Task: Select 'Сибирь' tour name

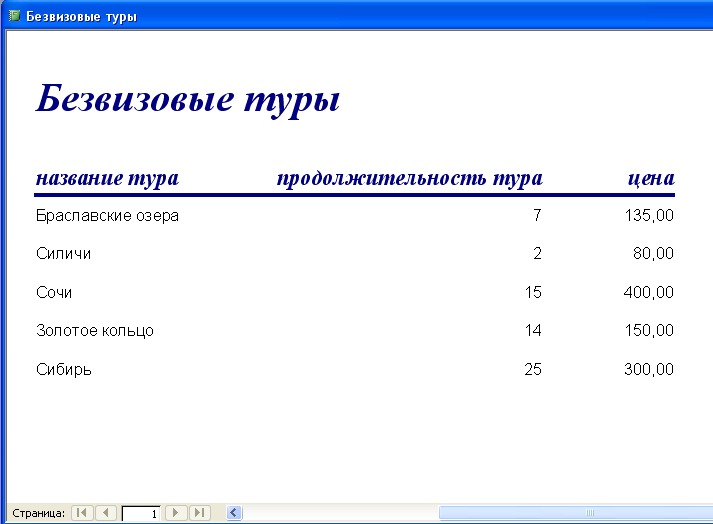Action: pyautogui.click(x=64, y=369)
